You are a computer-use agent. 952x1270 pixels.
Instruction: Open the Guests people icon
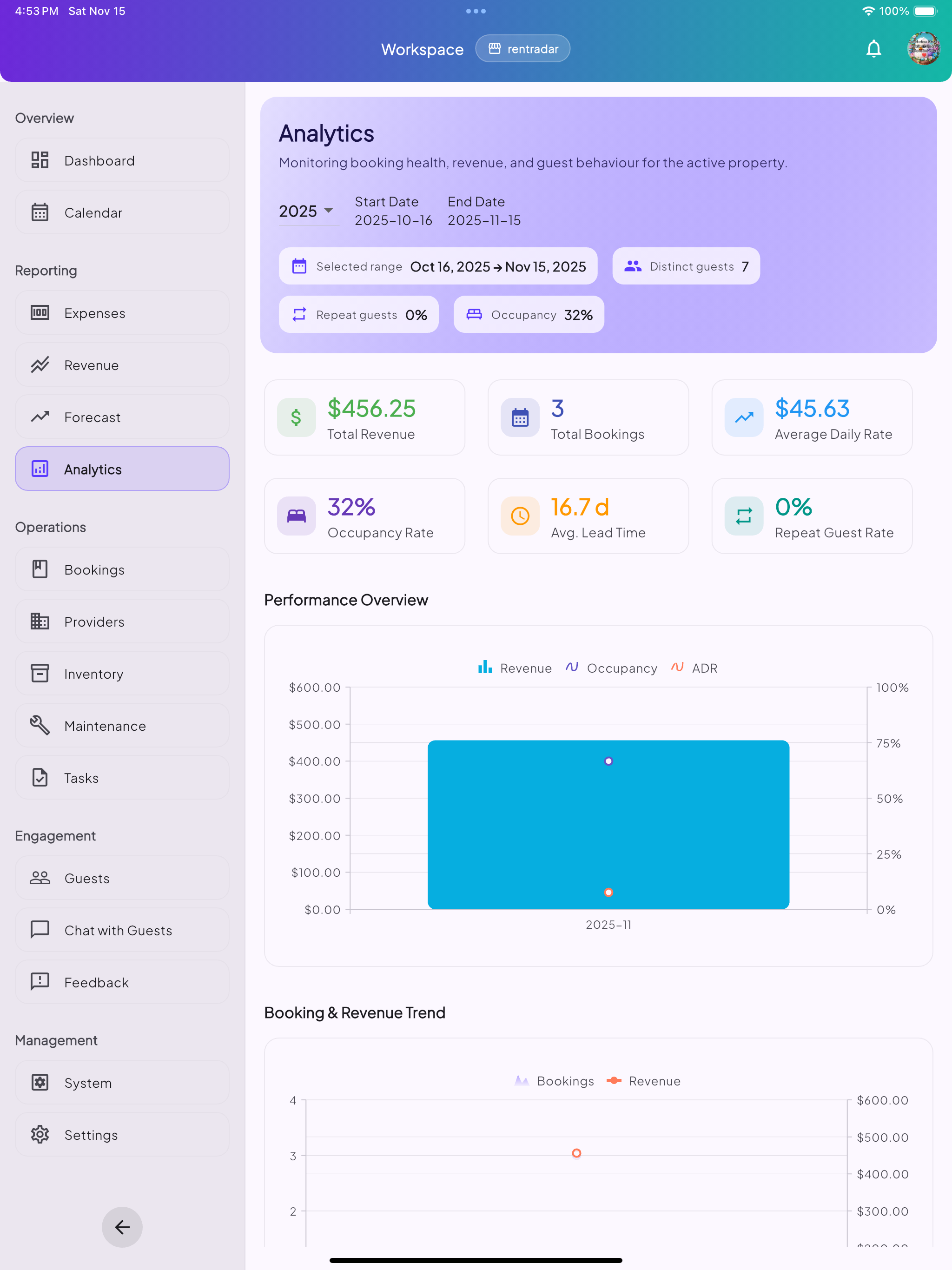coord(40,878)
